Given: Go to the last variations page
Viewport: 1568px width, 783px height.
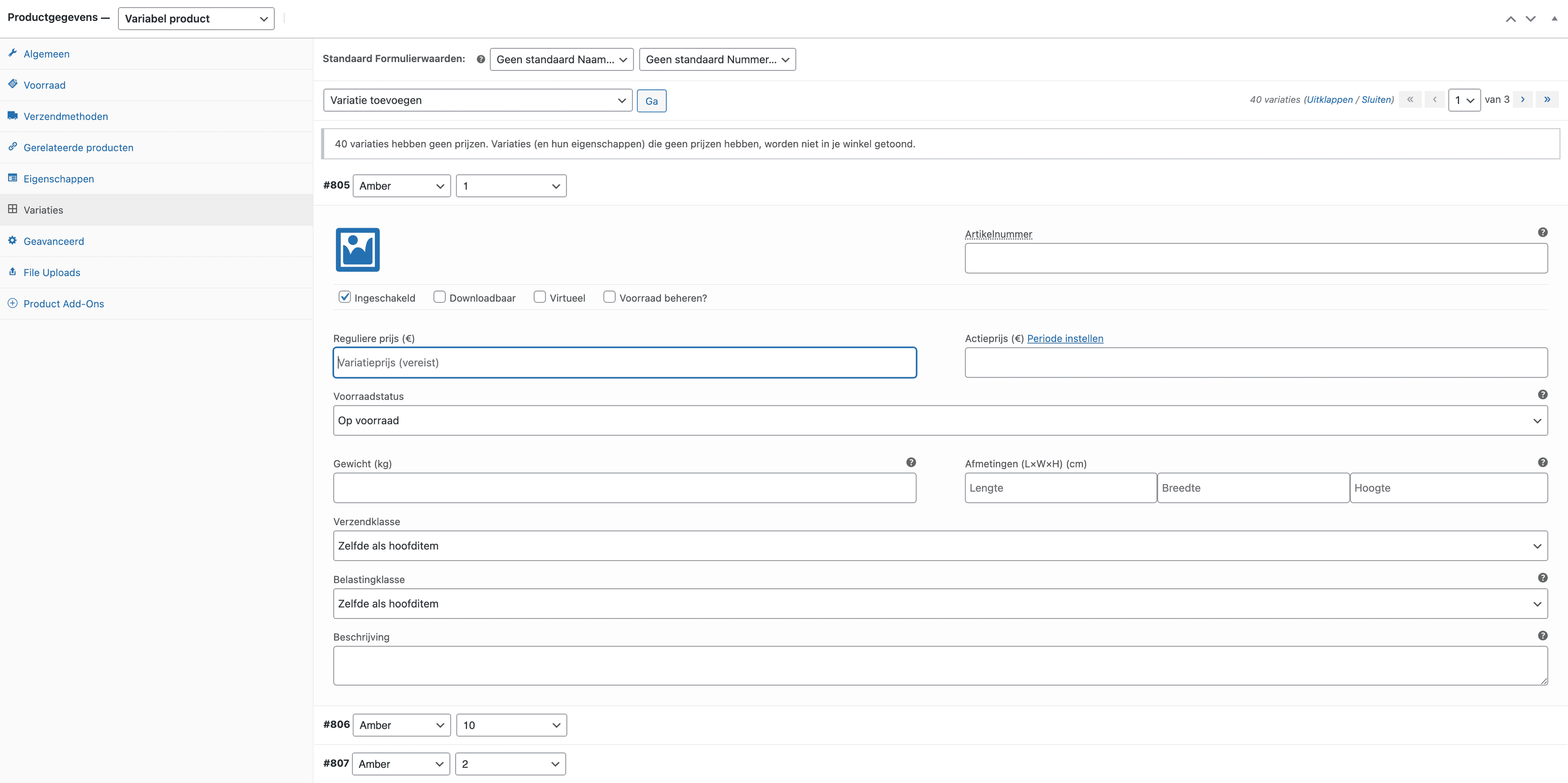Looking at the screenshot, I should click(1547, 99).
